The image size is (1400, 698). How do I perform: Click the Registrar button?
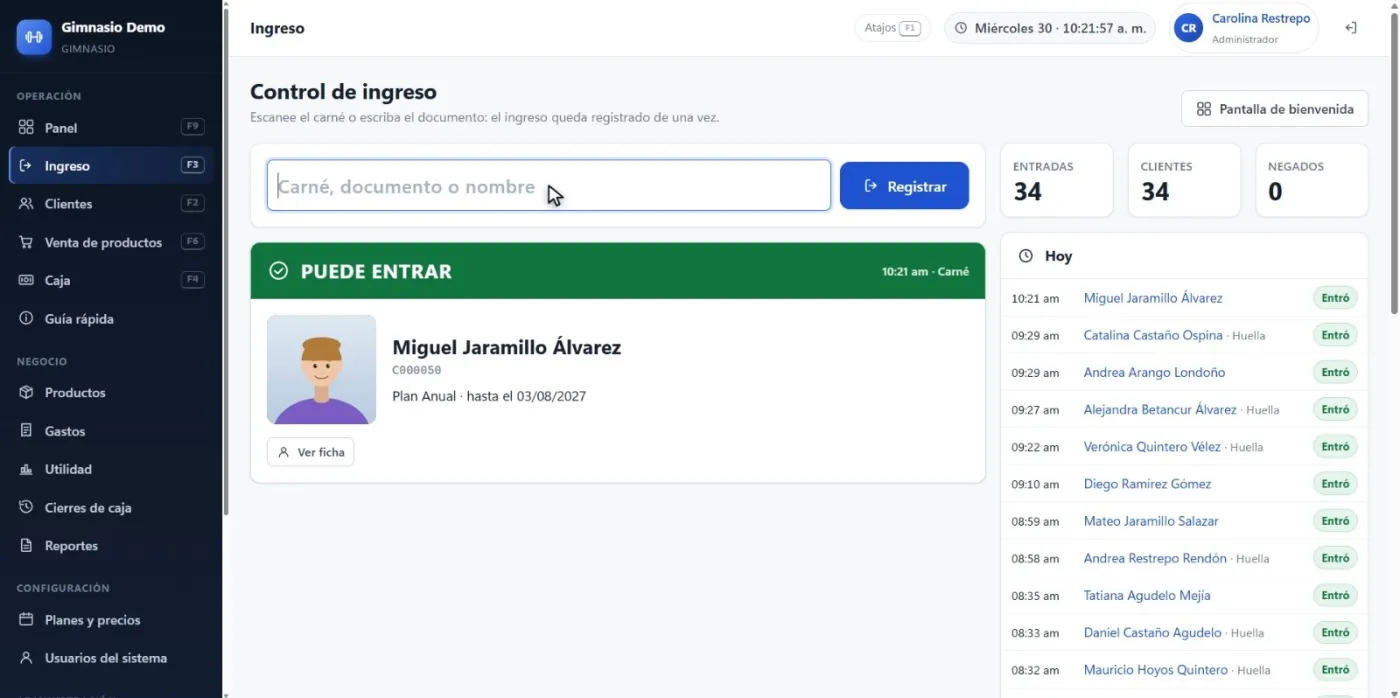coord(904,186)
